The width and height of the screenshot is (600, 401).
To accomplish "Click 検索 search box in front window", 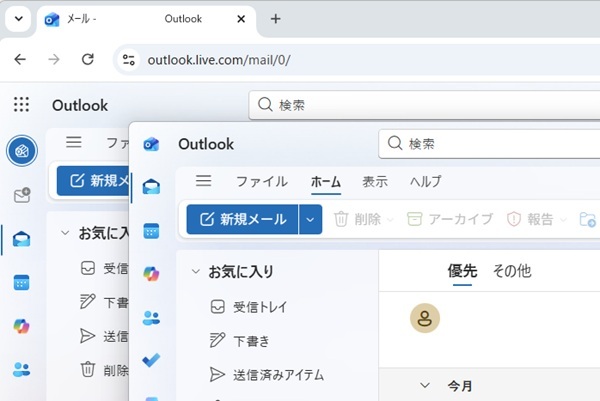I will (489, 144).
